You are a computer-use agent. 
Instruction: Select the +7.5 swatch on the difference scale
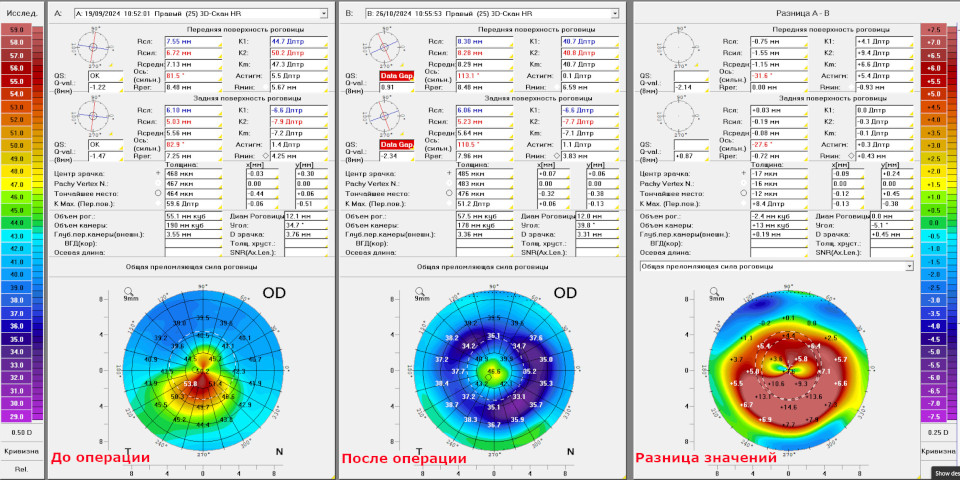click(x=934, y=29)
